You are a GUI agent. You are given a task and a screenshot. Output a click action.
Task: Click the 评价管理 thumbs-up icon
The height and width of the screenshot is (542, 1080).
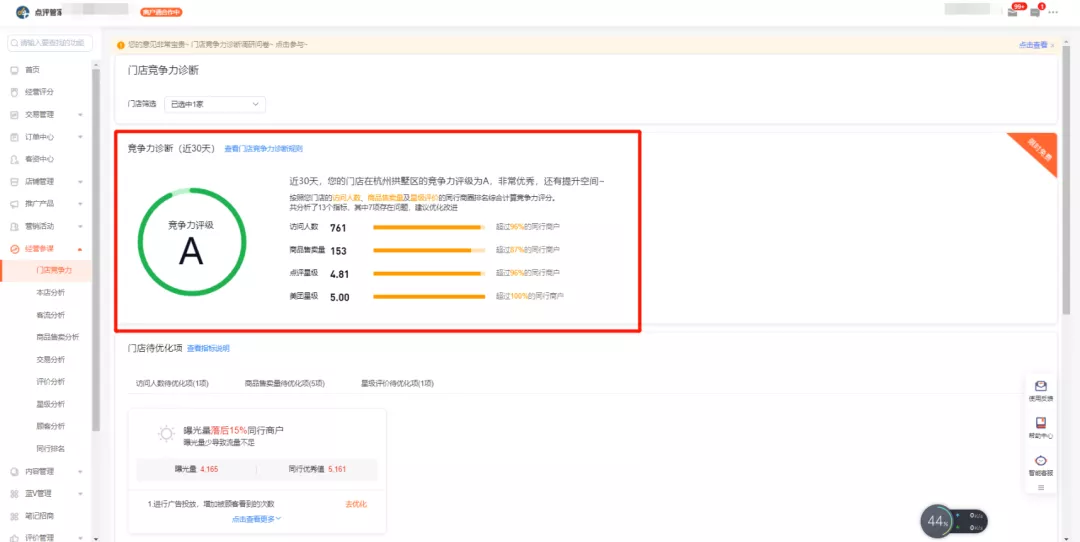14,538
